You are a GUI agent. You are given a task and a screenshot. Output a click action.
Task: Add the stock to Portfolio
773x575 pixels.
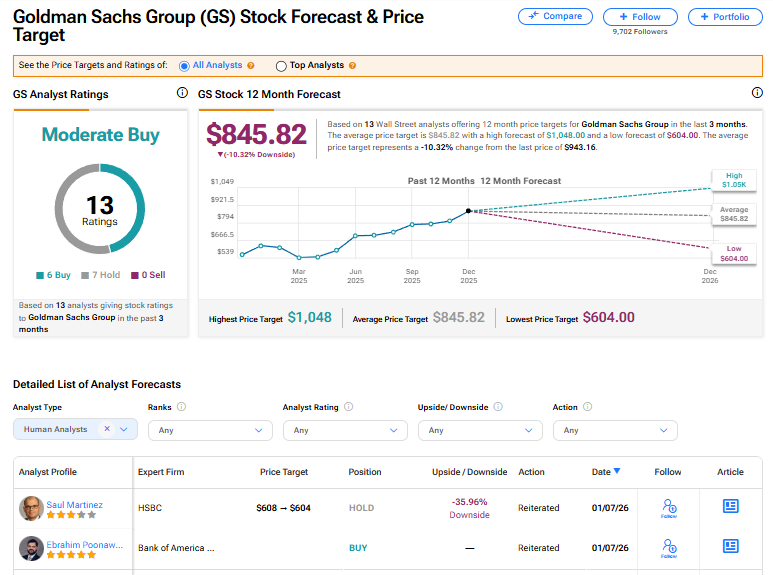coord(725,17)
